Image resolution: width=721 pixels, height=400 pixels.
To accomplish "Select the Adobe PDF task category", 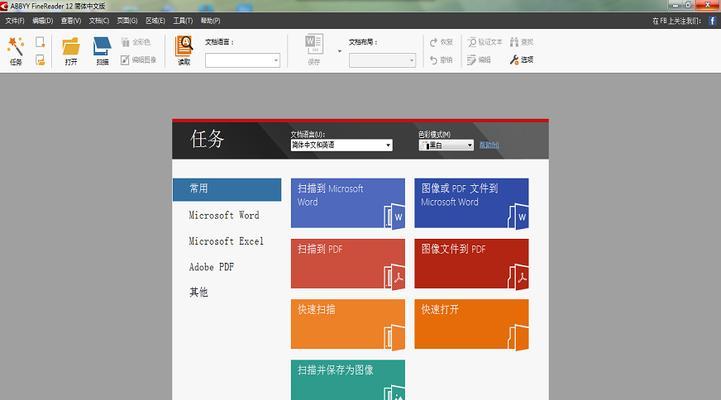I will pos(212,267).
